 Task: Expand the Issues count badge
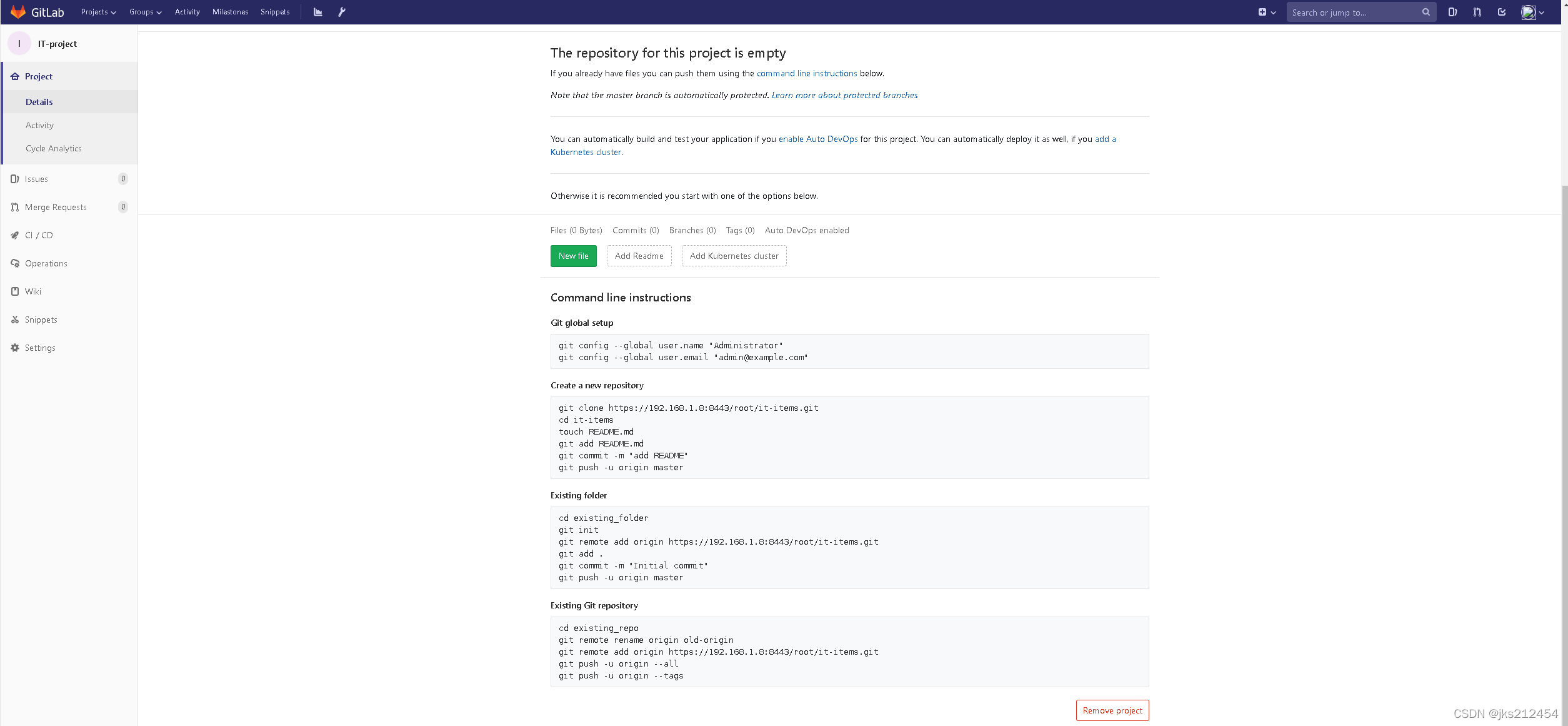123,178
